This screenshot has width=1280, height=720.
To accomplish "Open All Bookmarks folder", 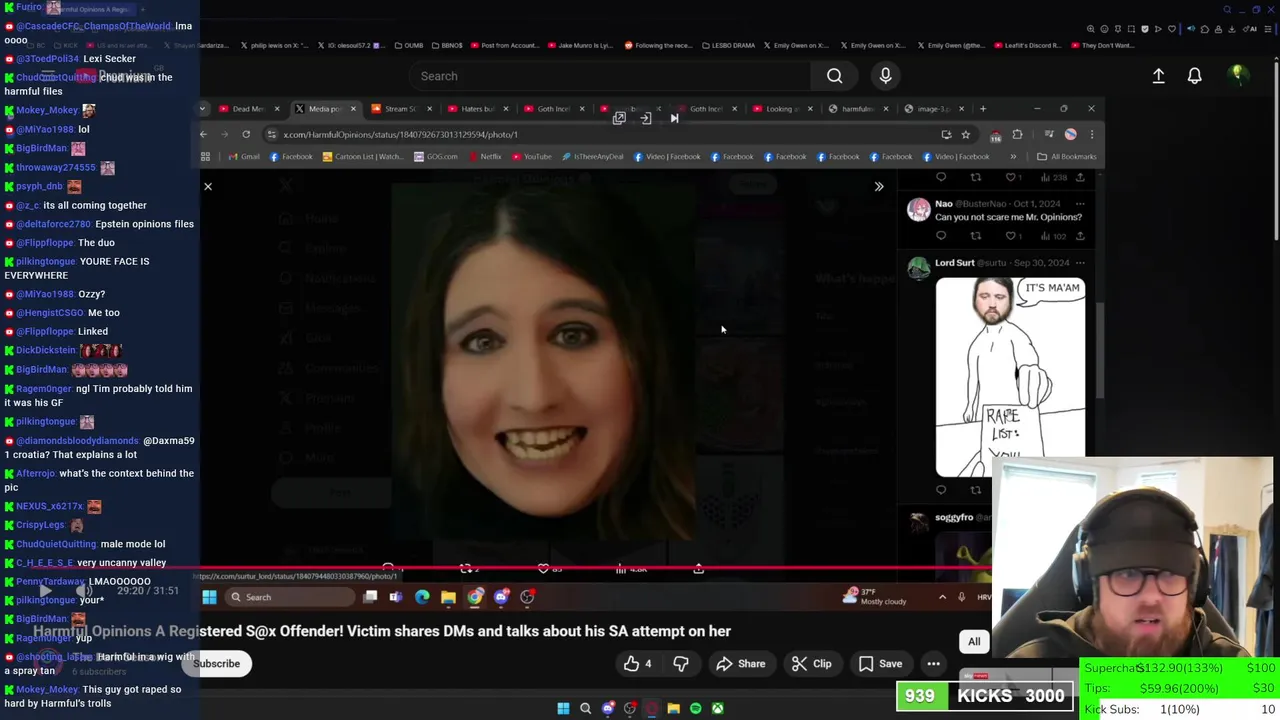I will point(1066,156).
